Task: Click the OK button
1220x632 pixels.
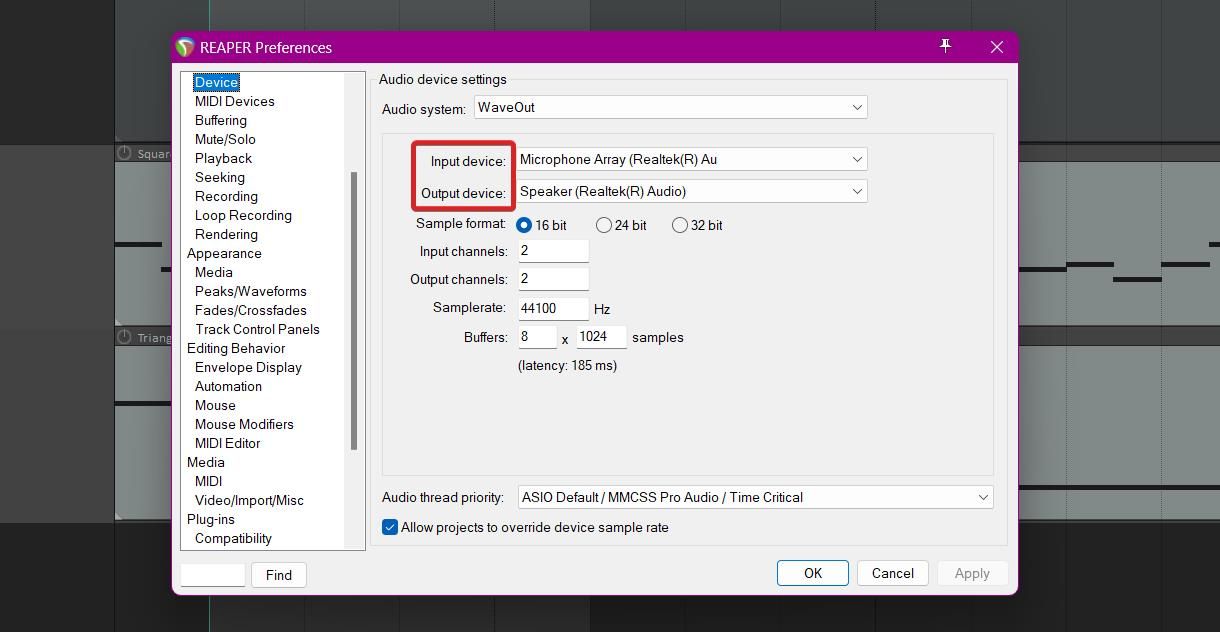Action: click(812, 573)
